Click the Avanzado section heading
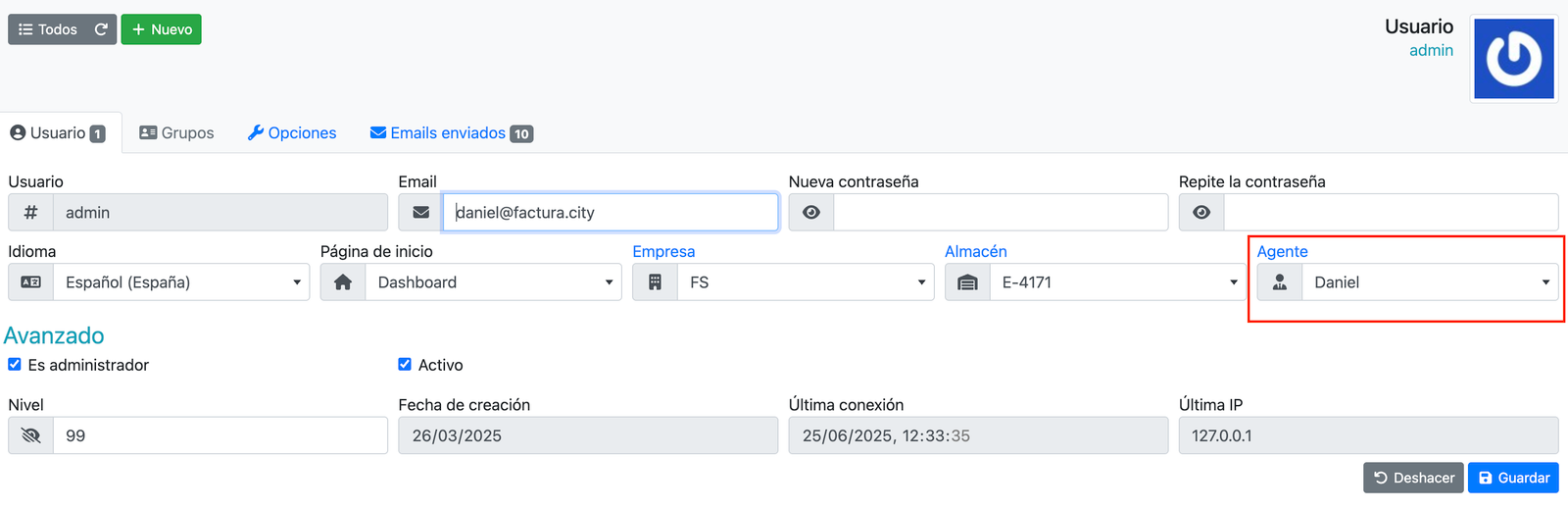This screenshot has width=1568, height=509. click(x=54, y=335)
